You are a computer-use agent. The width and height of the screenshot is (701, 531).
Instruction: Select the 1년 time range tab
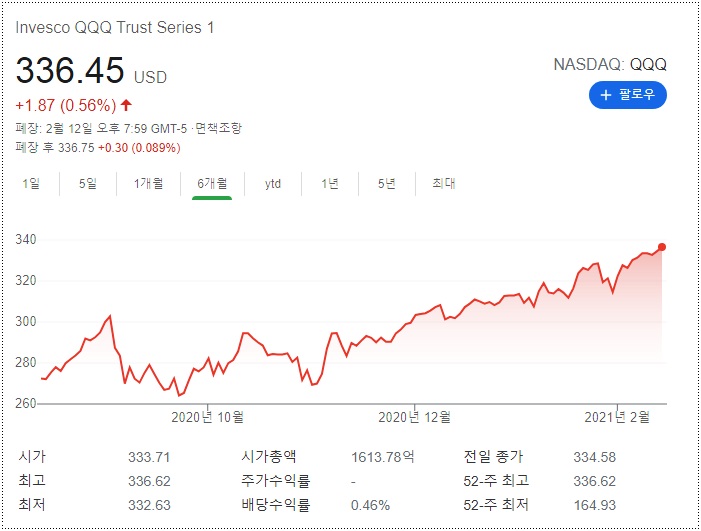[x=330, y=183]
